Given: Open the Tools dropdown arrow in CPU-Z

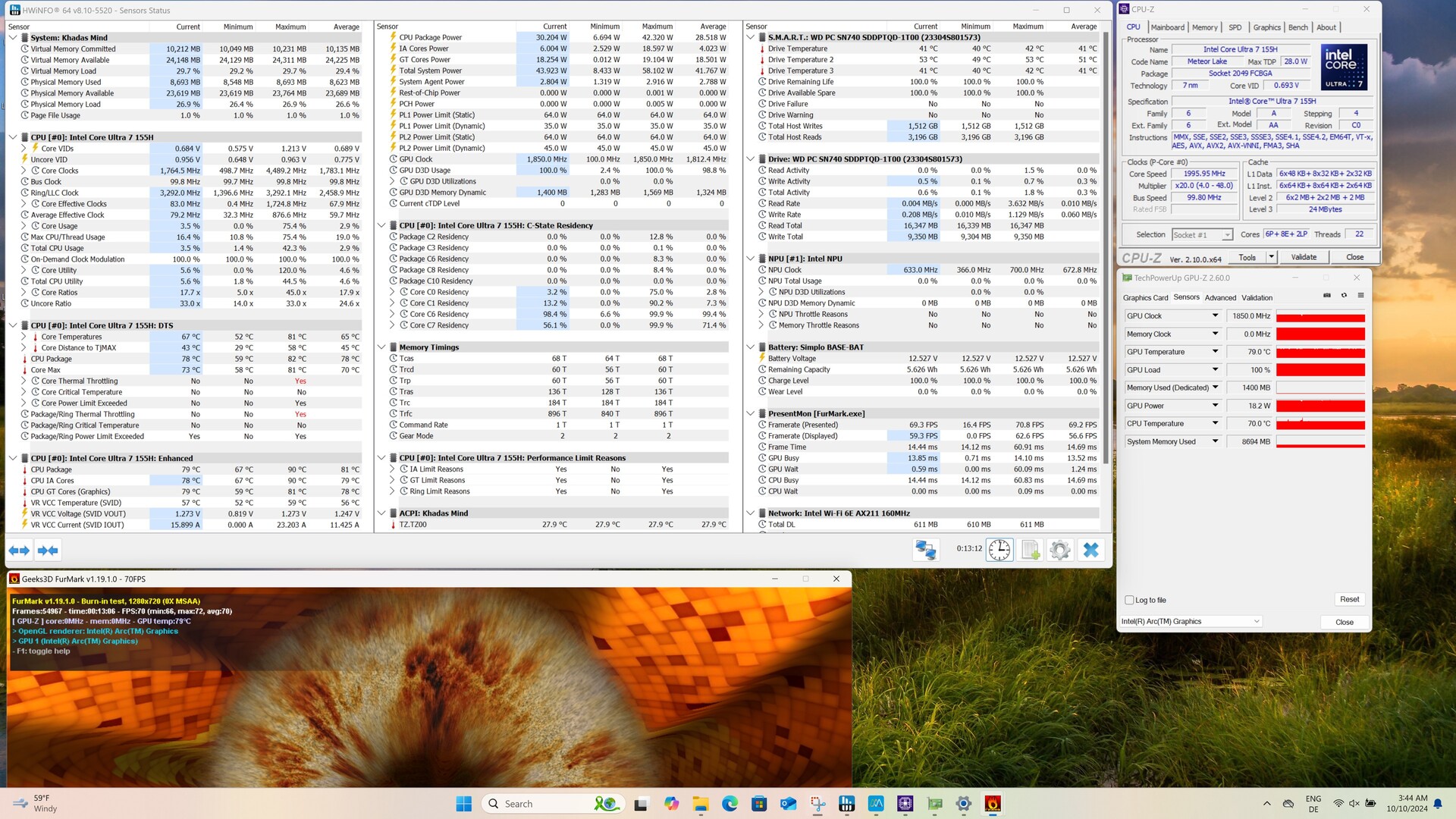Looking at the screenshot, I should click(1271, 257).
